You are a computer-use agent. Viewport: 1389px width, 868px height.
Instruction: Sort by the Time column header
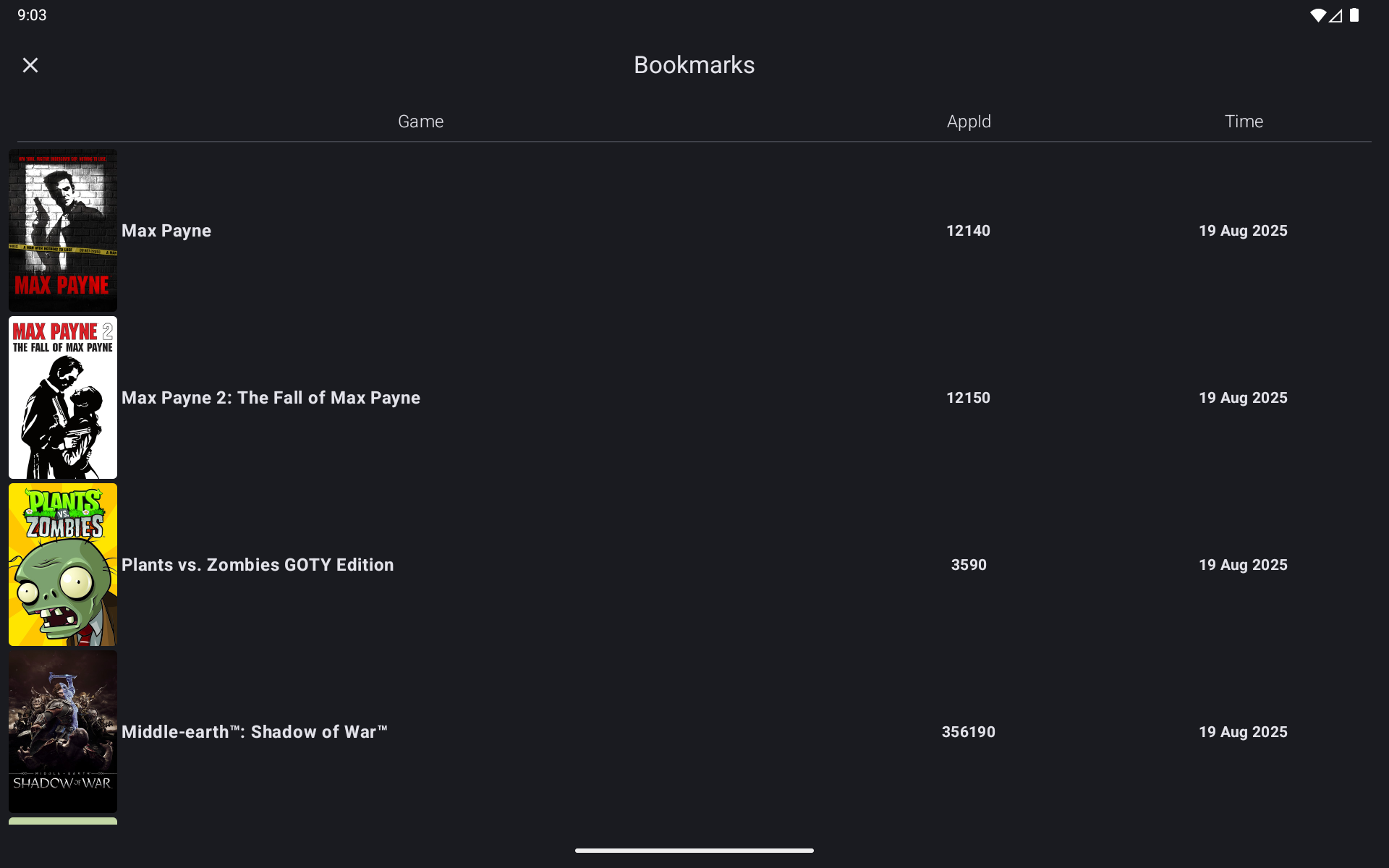pos(1244,122)
